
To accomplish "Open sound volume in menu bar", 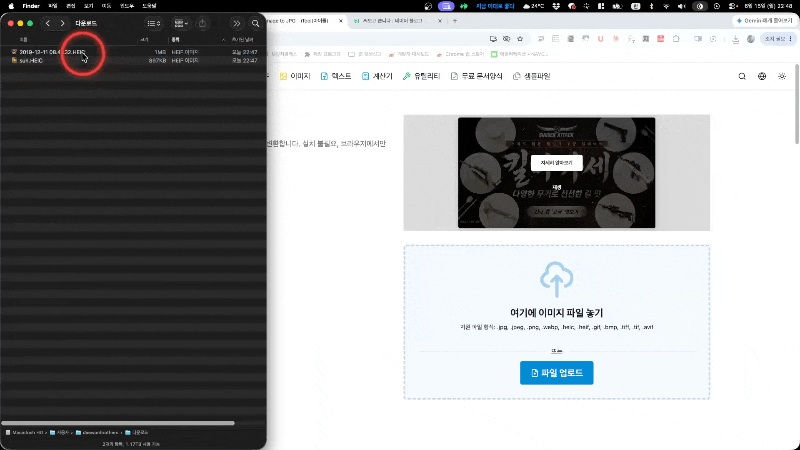I will click(x=682, y=6).
